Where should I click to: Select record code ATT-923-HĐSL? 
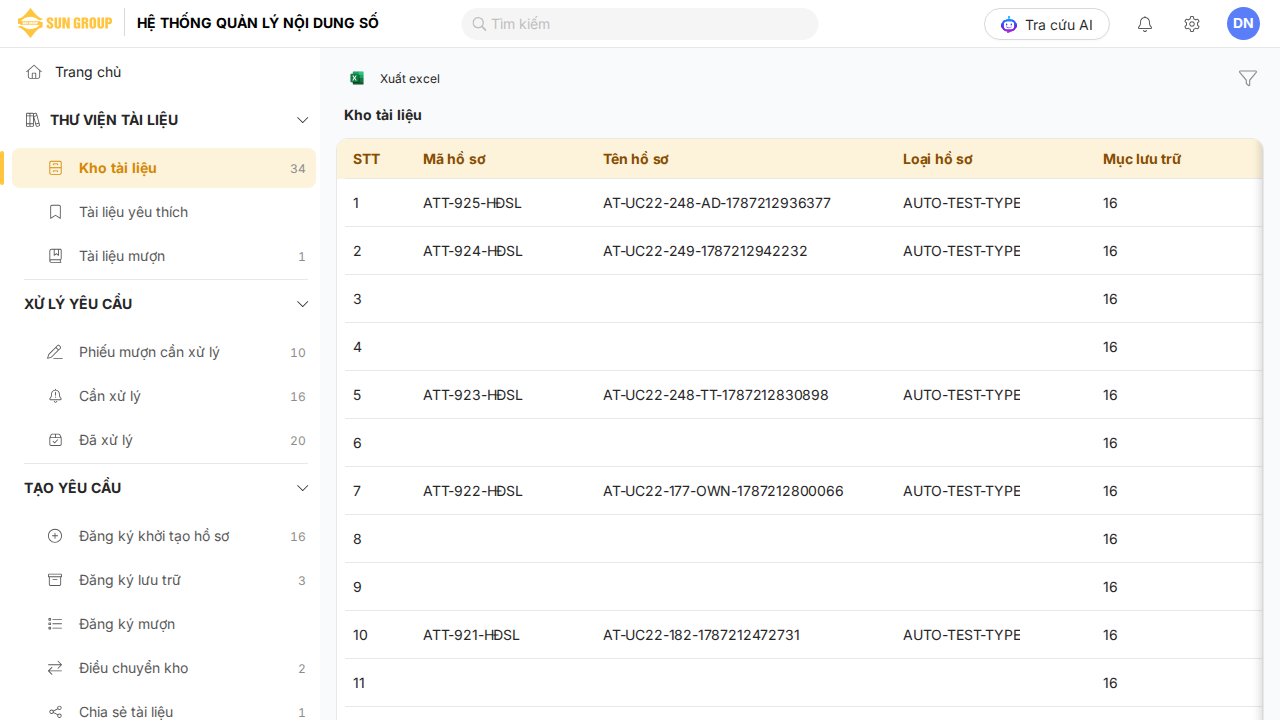[x=472, y=395]
